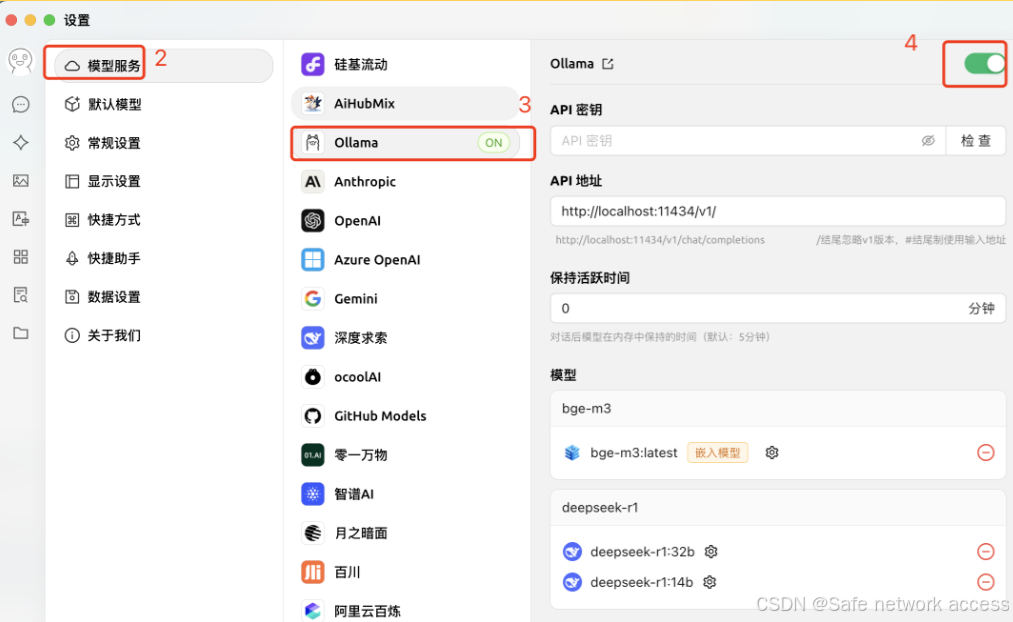
Task: Remove the deepseek-r1:32b model
Action: (x=985, y=552)
